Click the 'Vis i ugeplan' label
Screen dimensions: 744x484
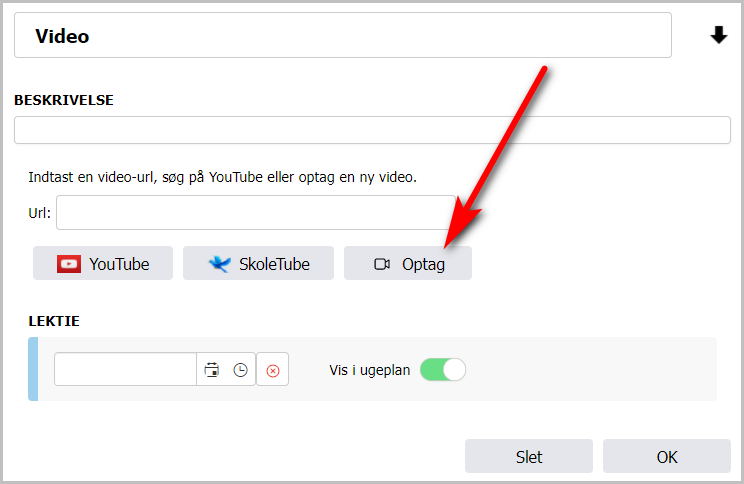point(370,370)
